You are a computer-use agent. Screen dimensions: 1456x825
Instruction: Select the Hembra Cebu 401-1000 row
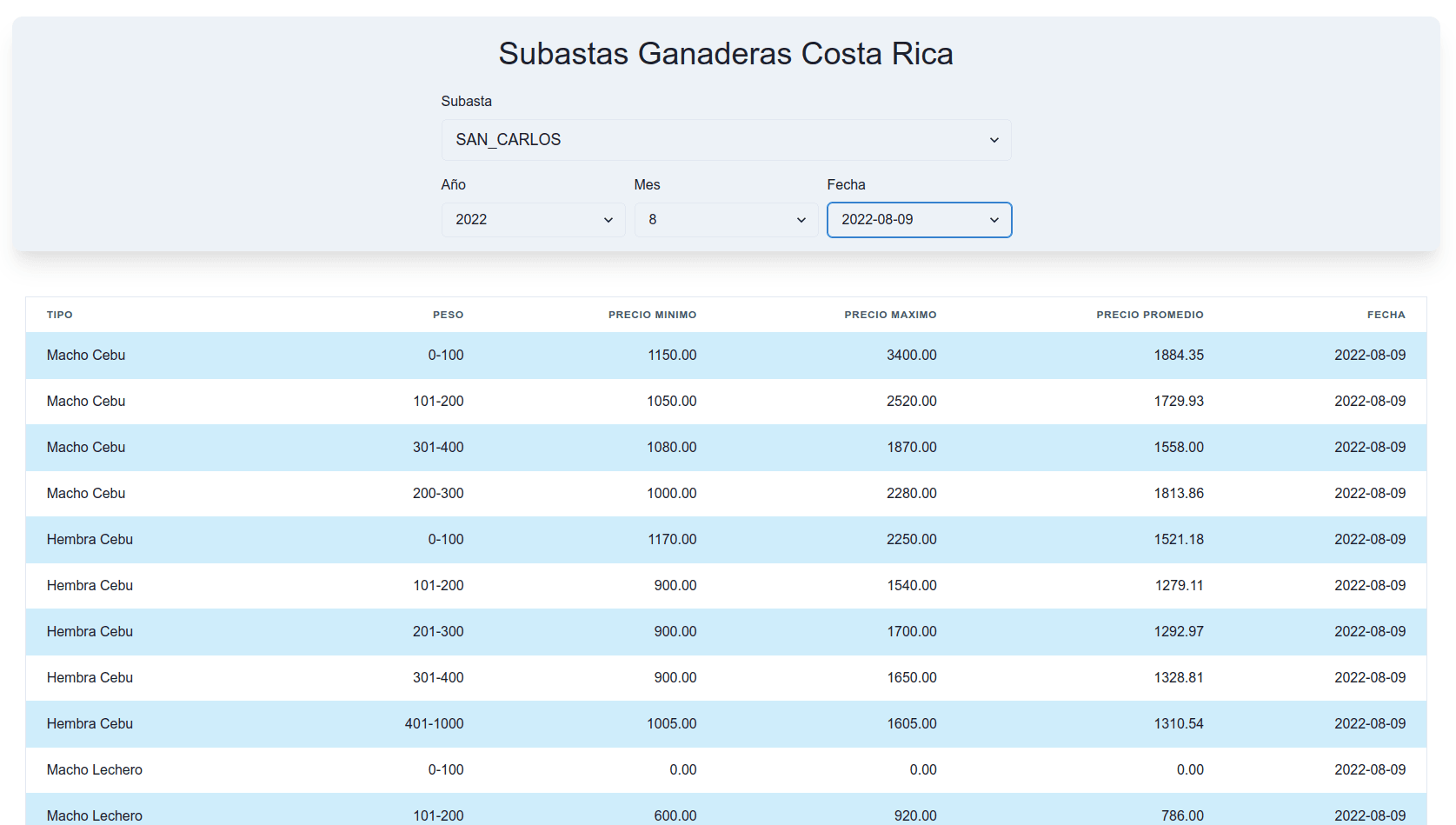(x=726, y=724)
